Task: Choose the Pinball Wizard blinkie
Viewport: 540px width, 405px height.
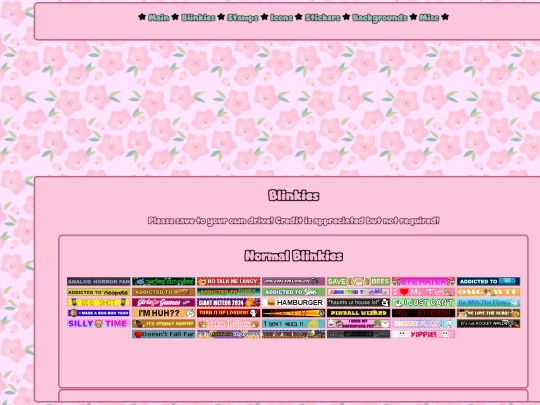Action: [x=359, y=313]
